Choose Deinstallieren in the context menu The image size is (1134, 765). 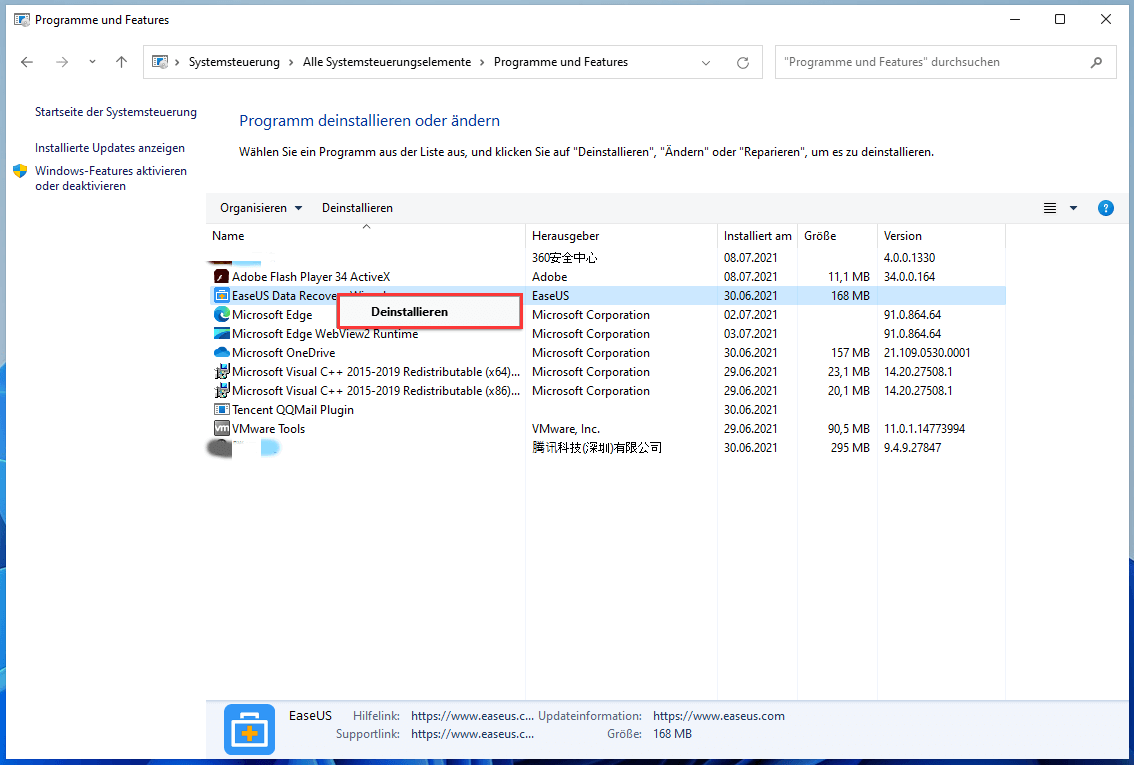tap(430, 312)
